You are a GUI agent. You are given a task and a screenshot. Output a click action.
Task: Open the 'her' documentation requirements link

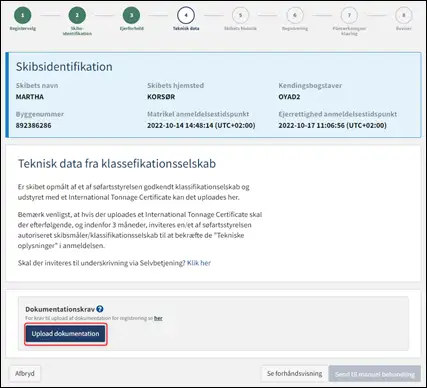[x=158, y=318]
